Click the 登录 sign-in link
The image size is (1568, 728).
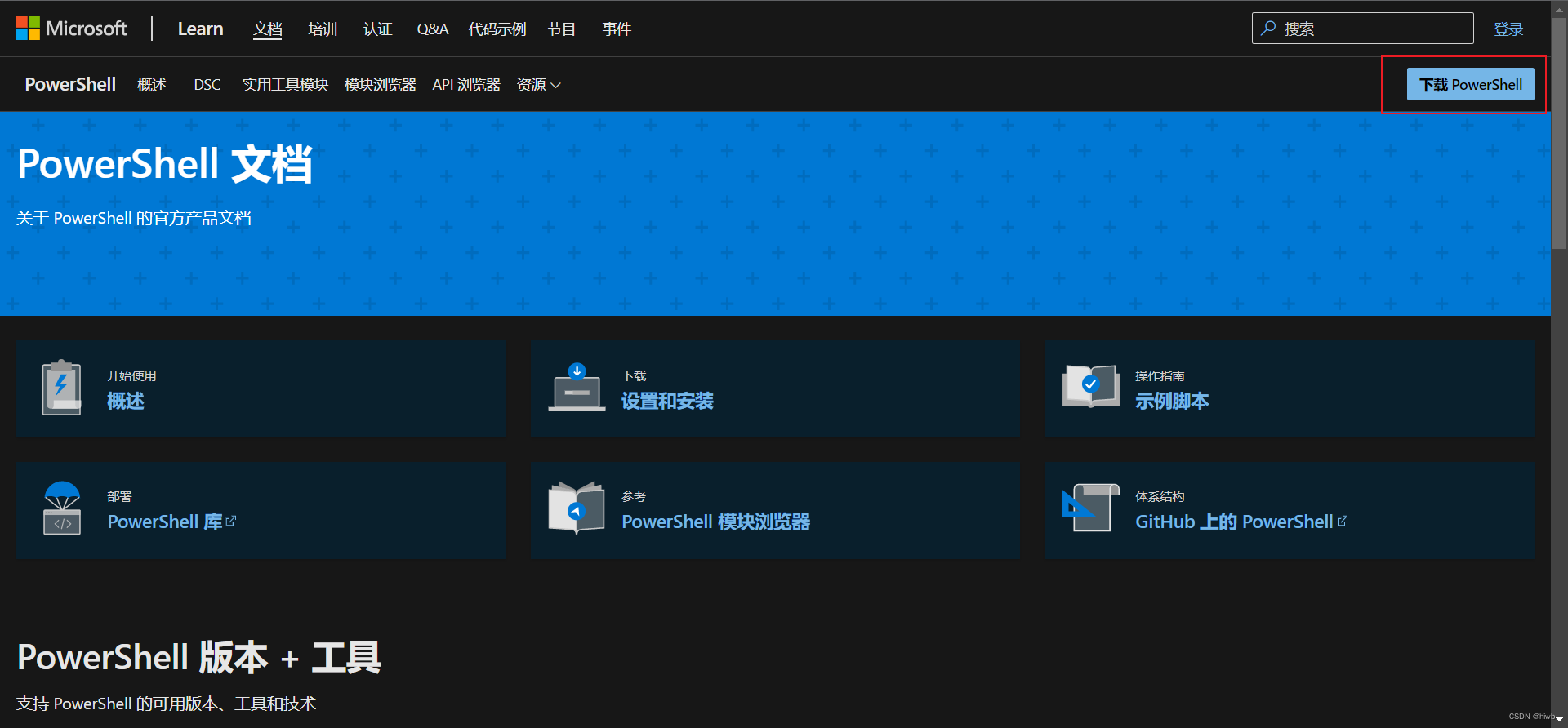(1508, 29)
